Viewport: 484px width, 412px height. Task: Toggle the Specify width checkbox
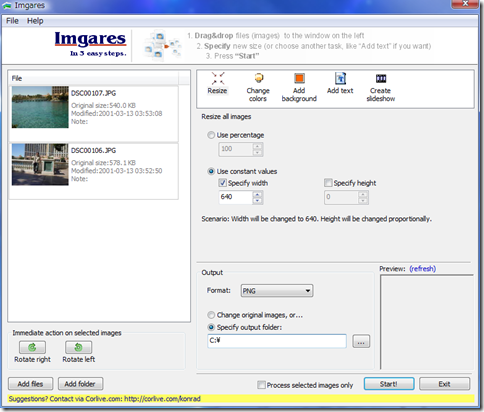pos(222,183)
